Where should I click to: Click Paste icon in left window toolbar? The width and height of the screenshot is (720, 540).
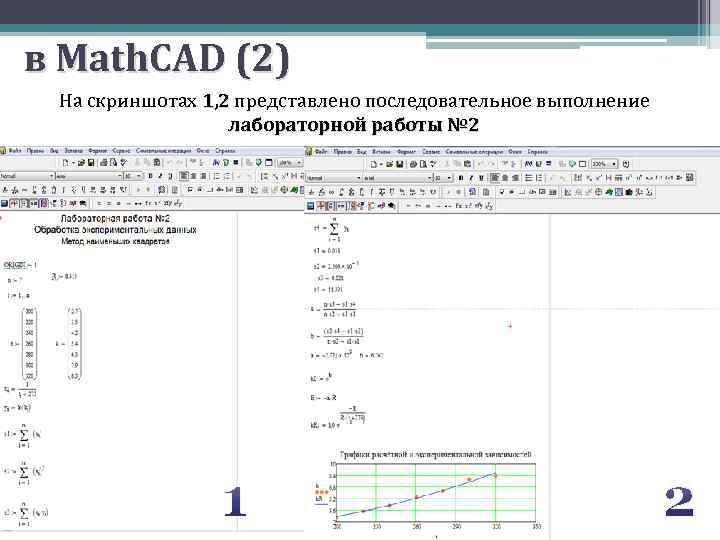pyautogui.click(x=157, y=163)
